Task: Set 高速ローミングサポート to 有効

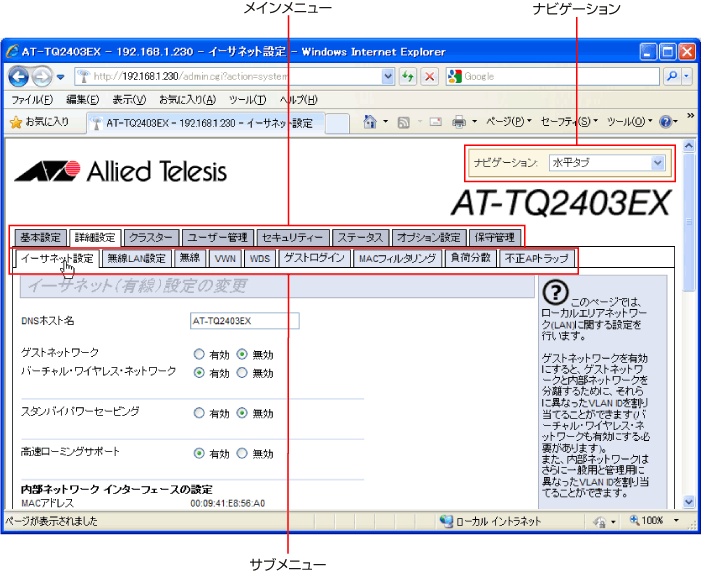Action: (x=199, y=453)
